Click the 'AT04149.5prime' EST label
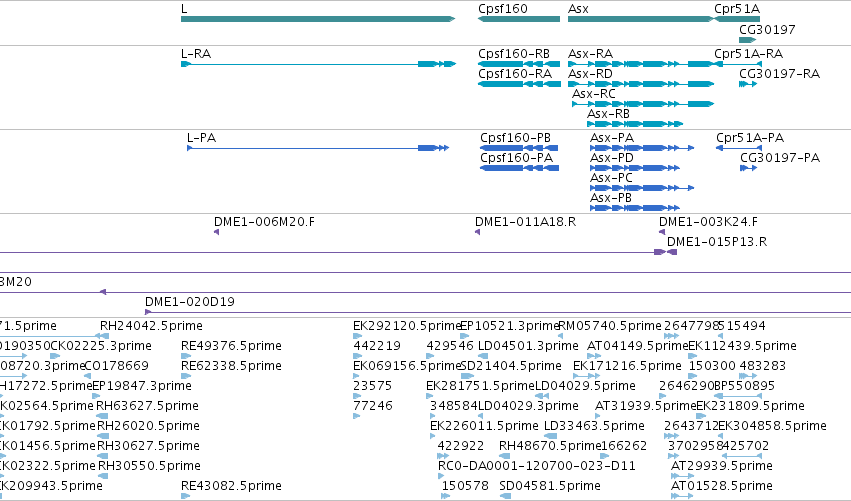851x501 pixels. tap(638, 346)
